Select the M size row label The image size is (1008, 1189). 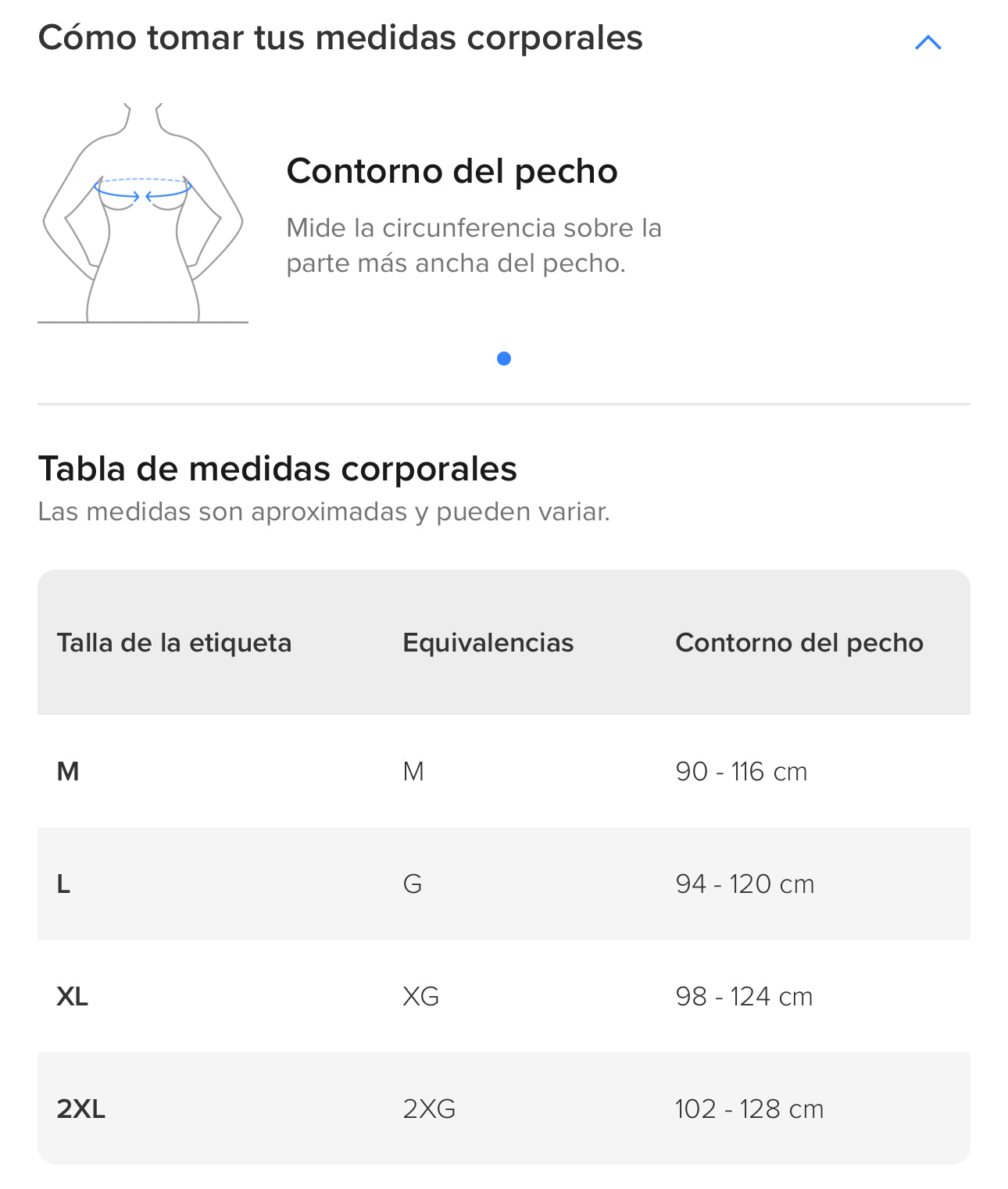coord(68,772)
